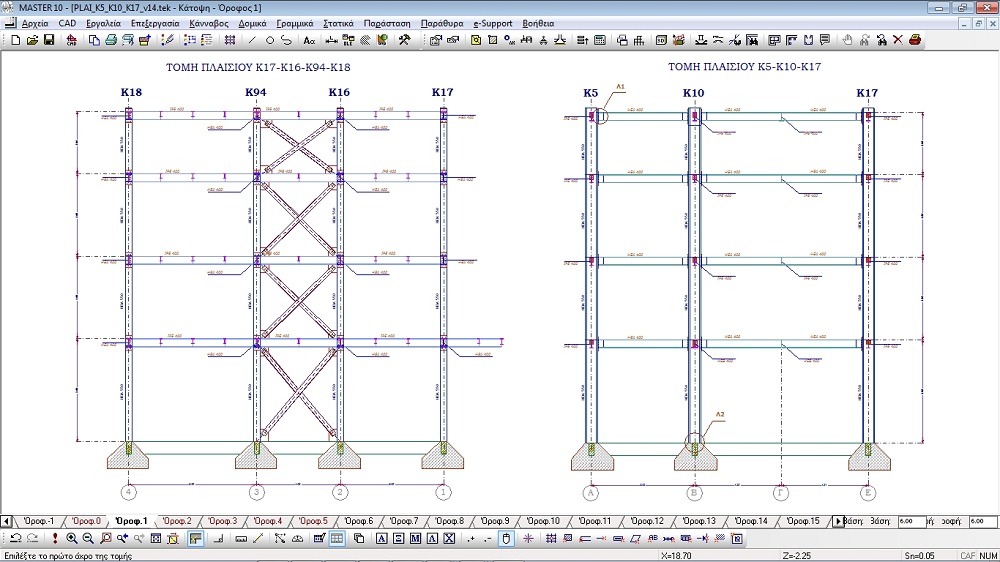The width and height of the screenshot is (1000, 562).
Task: Toggle the highlighted ortho mode button
Action: click(196, 538)
